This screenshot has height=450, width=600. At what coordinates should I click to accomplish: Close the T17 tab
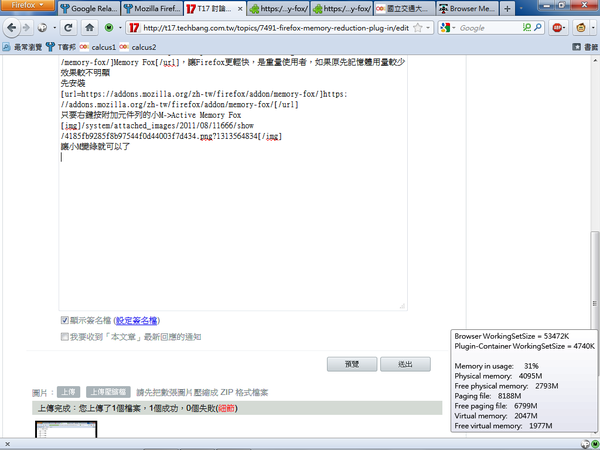tap(240, 8)
